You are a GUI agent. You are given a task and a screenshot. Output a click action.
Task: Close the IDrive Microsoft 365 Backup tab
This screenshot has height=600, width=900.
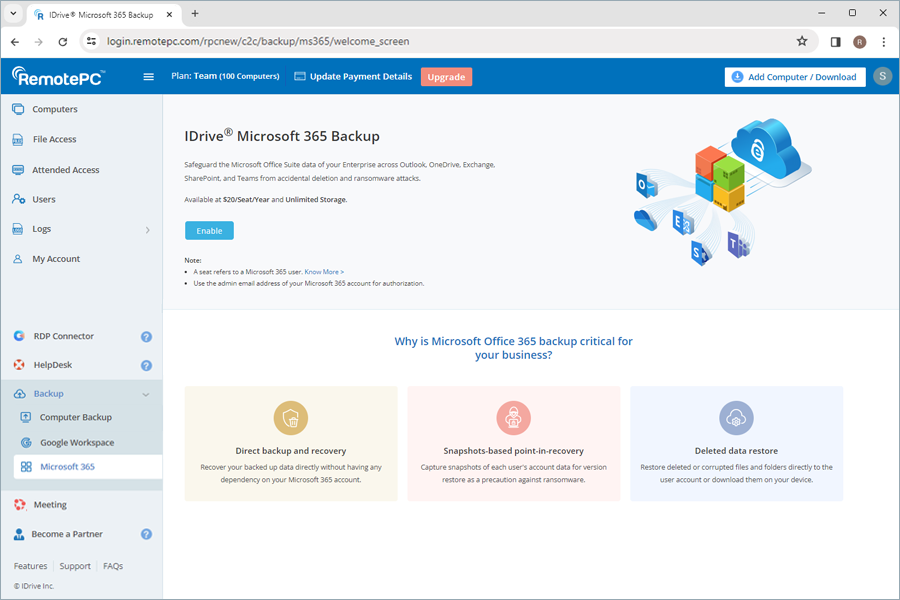(169, 14)
